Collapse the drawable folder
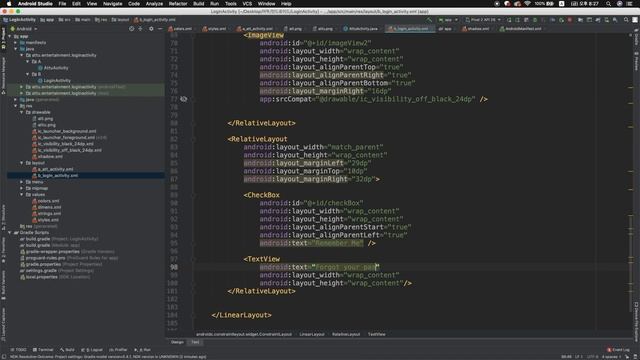The image size is (640, 360). (22, 112)
